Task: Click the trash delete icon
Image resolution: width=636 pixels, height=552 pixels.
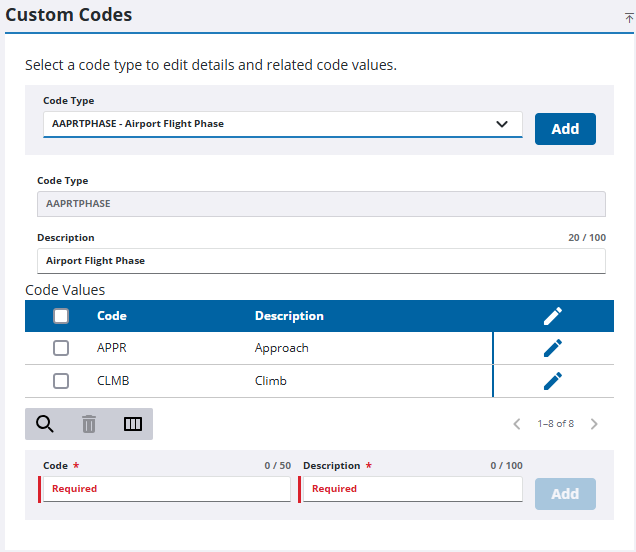Action: [89, 424]
